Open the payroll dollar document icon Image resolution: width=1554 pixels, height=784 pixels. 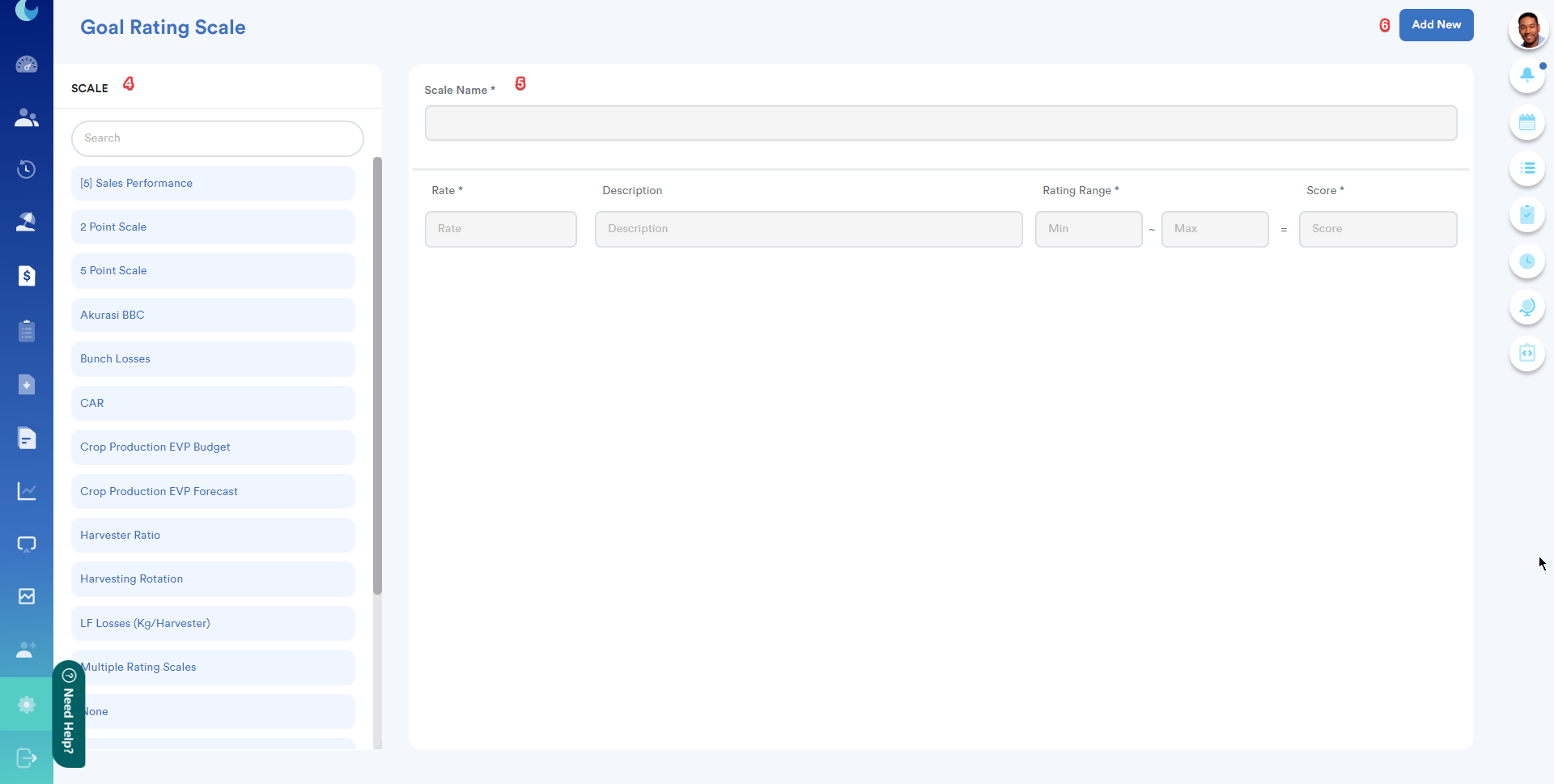coord(27,276)
